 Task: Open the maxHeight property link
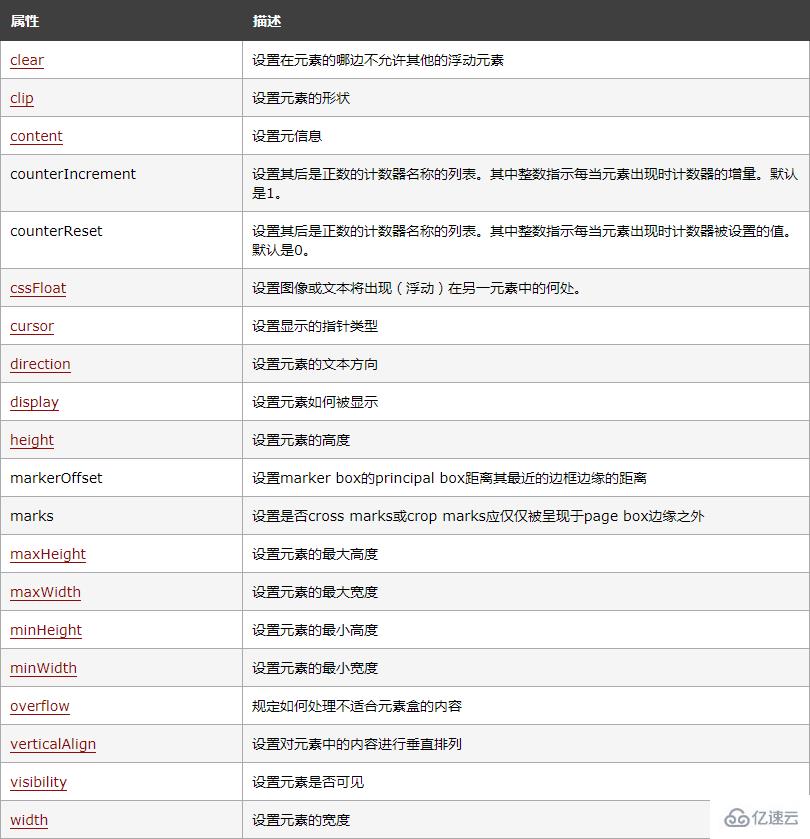pos(48,554)
